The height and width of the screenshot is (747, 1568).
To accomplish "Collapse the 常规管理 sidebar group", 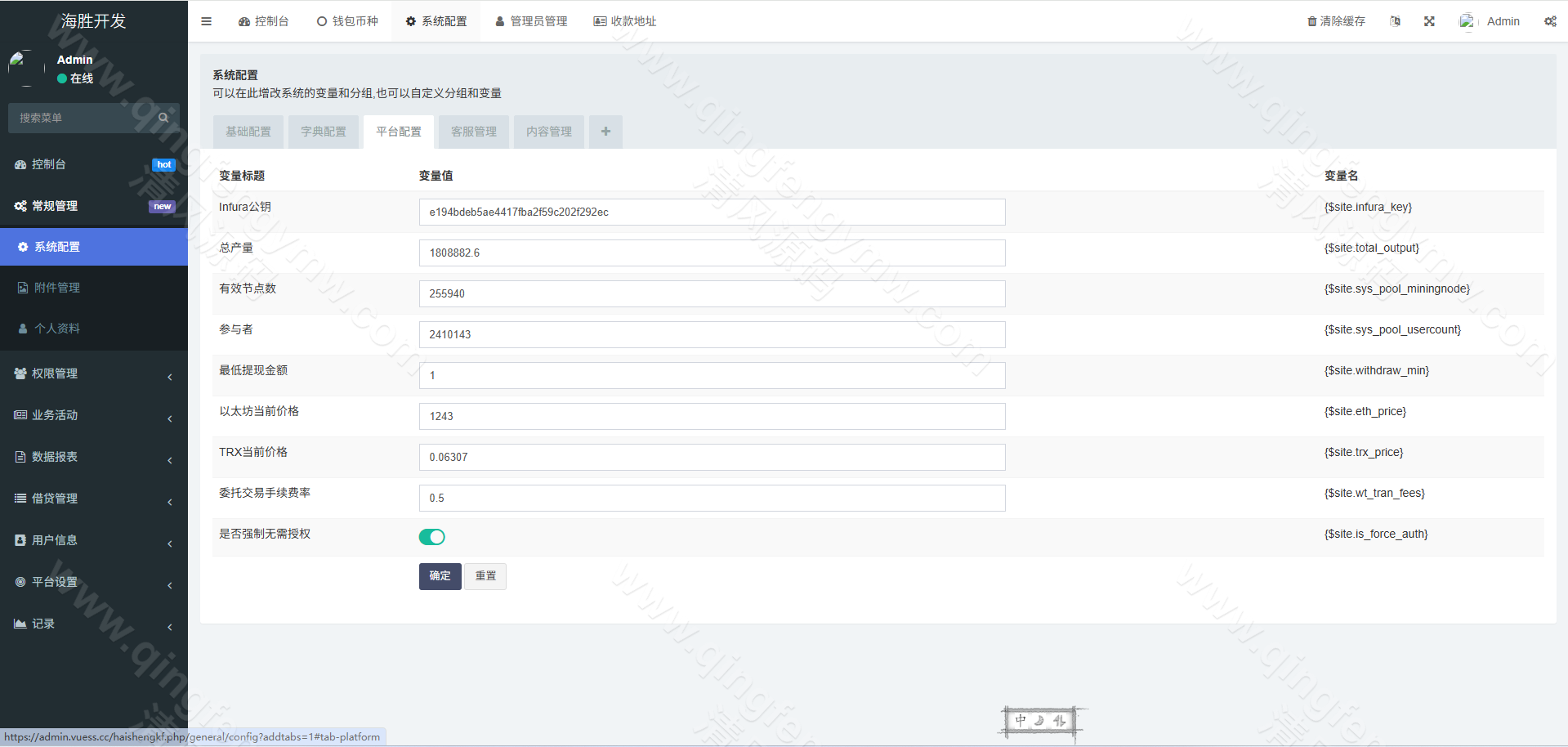I will [94, 206].
